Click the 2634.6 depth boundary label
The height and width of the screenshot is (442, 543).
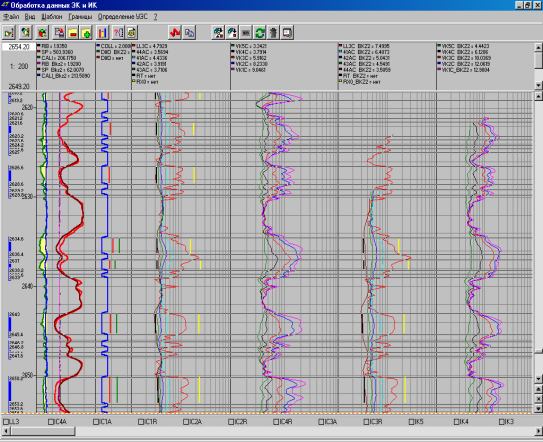(16, 239)
